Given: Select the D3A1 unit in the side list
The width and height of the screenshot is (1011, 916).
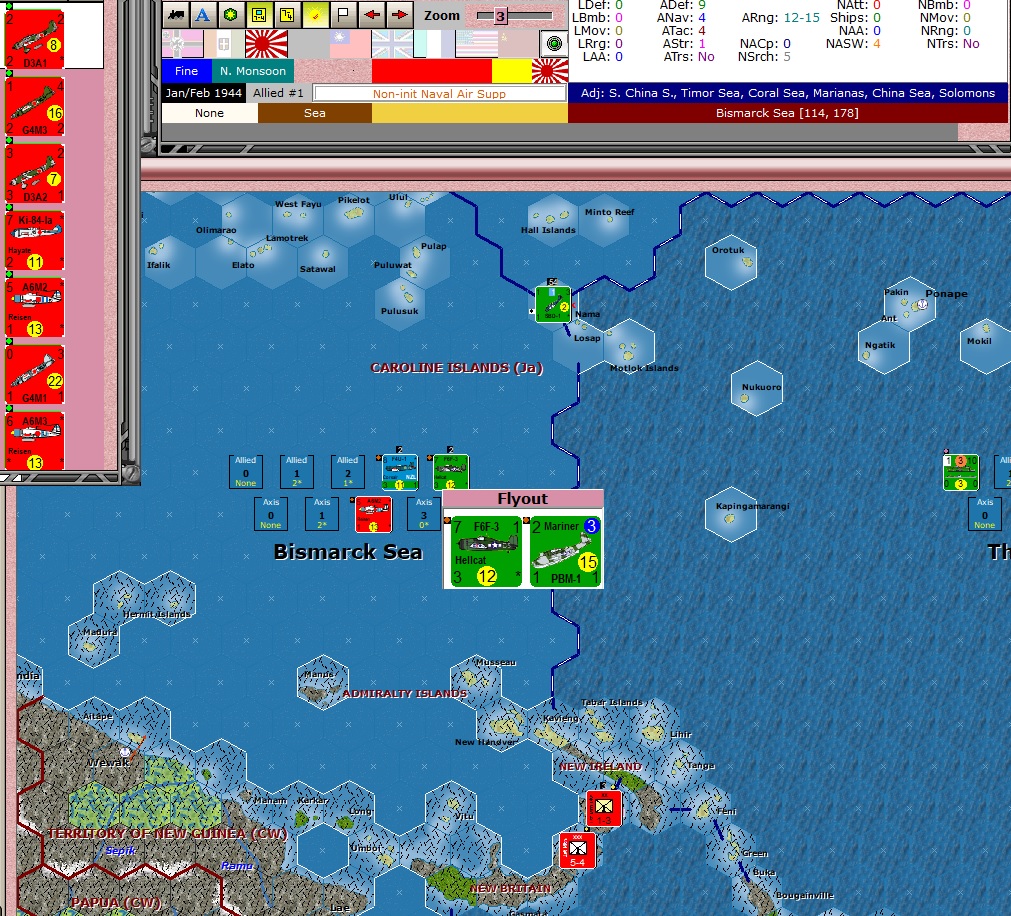Looking at the screenshot, I should [35, 39].
